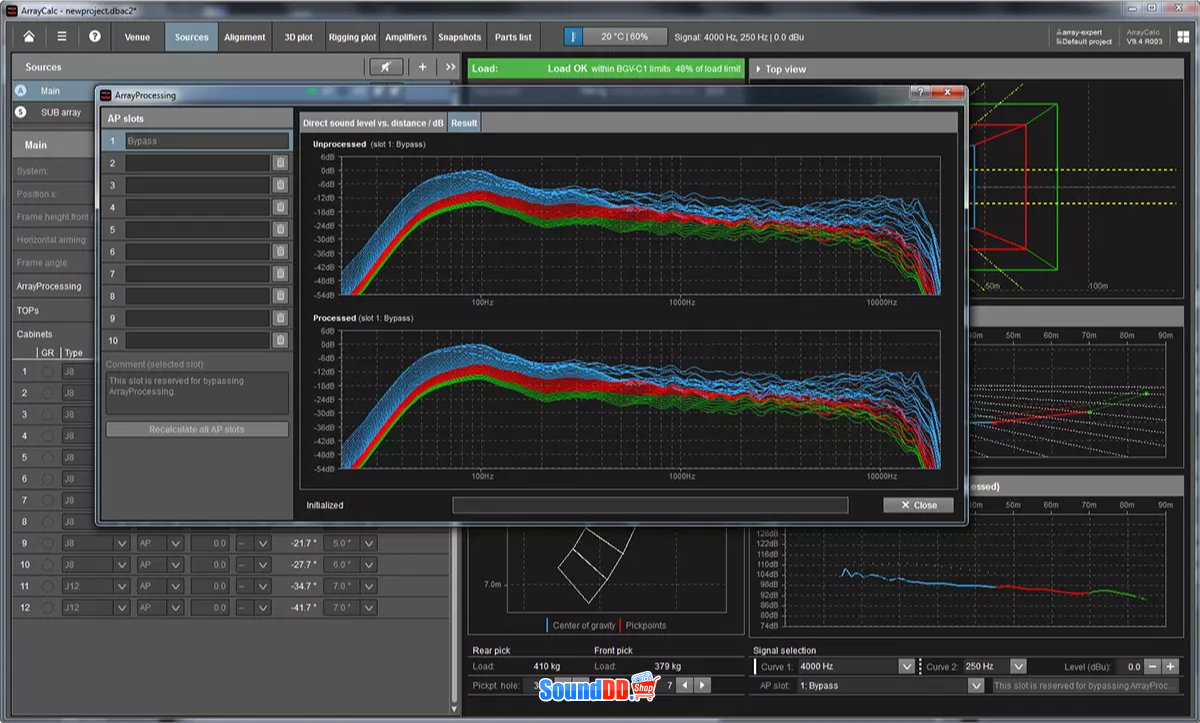The image size is (1200, 723).
Task: Click the Comment text box for selected slot
Action: tap(197, 393)
